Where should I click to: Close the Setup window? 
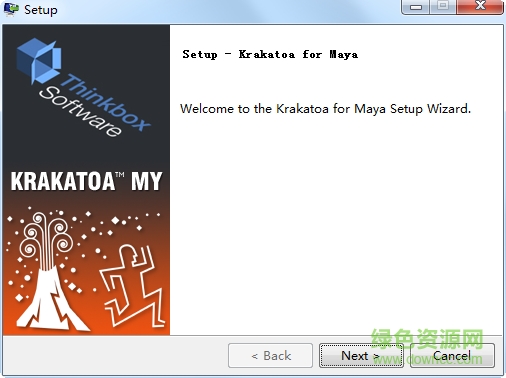[x=480, y=7]
